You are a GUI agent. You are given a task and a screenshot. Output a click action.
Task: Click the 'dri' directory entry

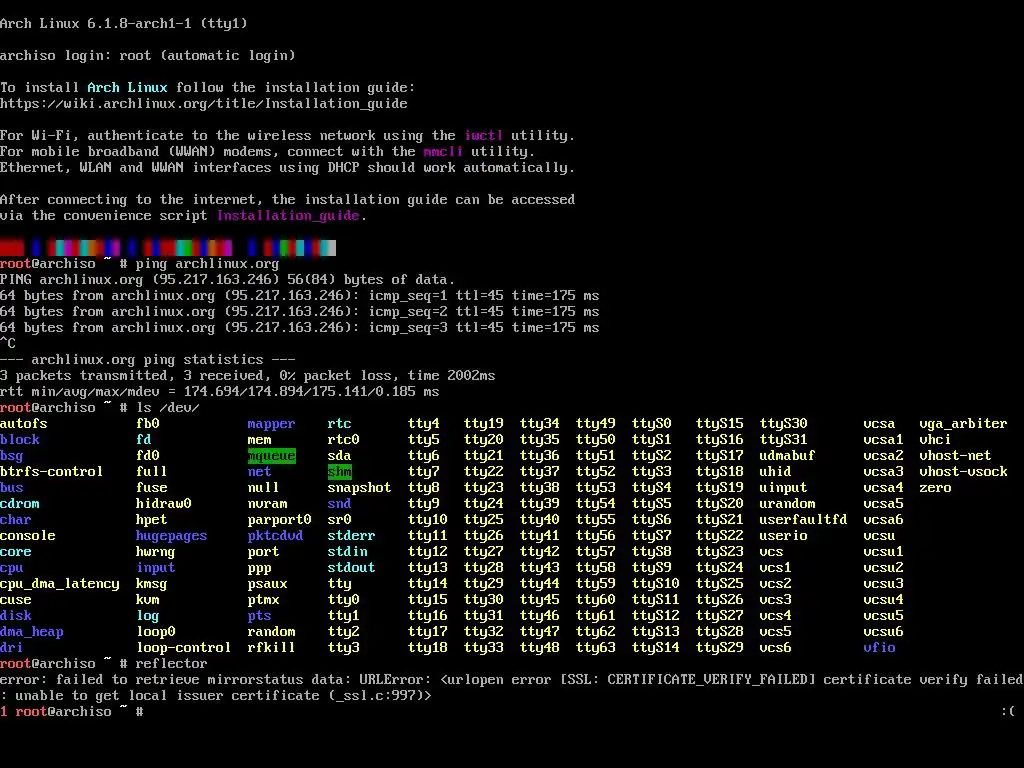(x=12, y=648)
